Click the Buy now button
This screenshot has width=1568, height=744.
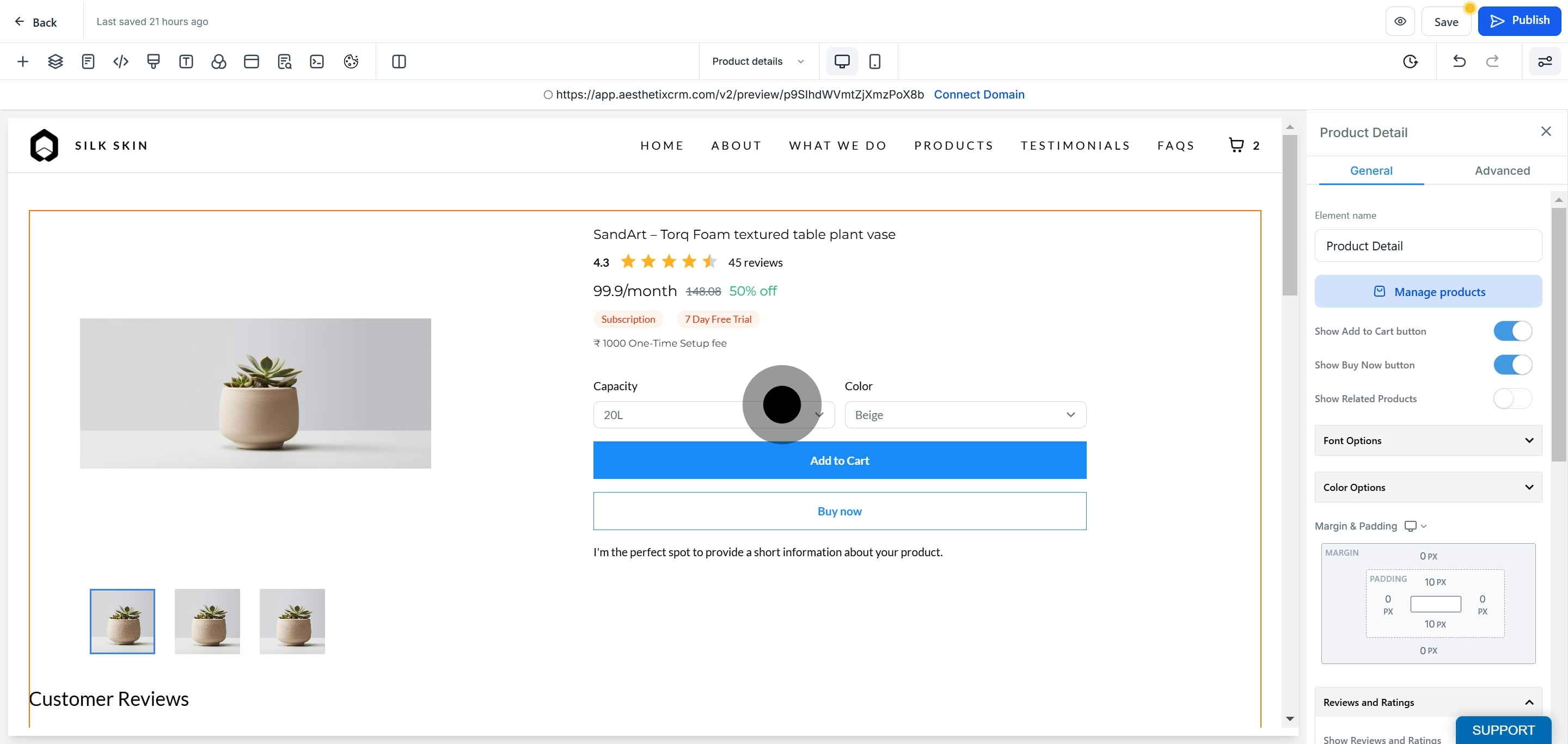point(840,511)
